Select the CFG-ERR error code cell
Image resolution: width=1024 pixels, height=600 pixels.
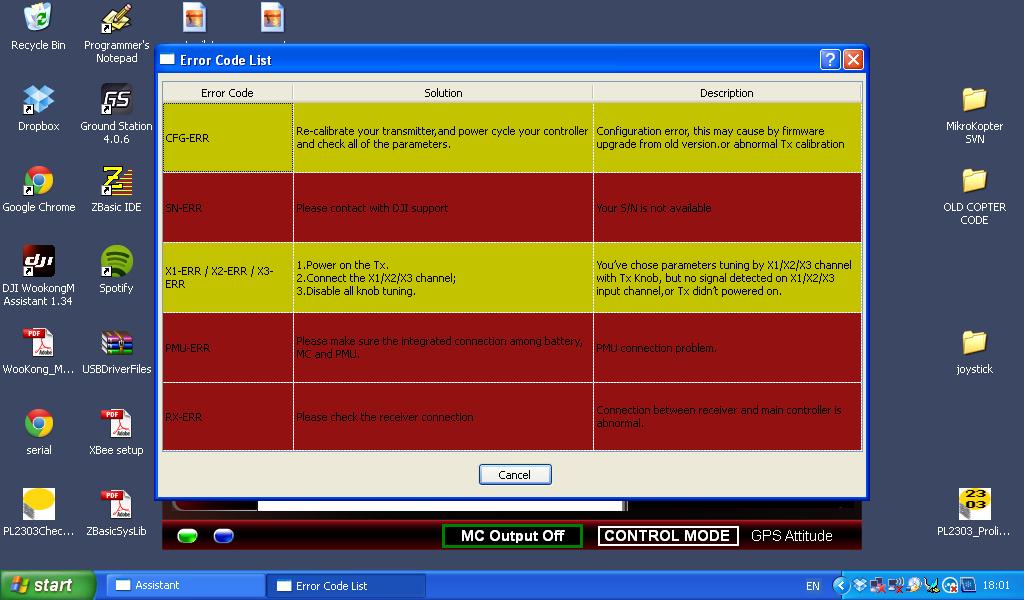click(227, 138)
